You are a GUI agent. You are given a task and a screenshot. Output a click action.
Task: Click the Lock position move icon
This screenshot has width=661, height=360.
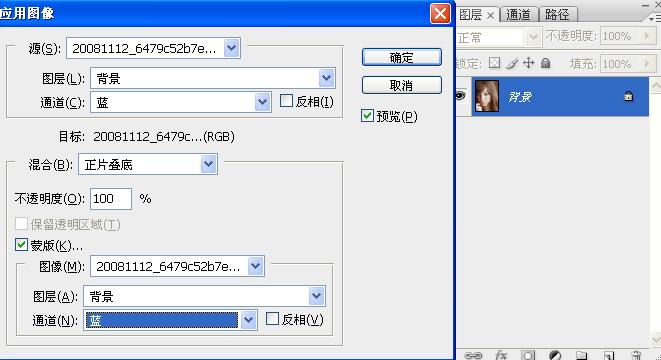(x=528, y=63)
